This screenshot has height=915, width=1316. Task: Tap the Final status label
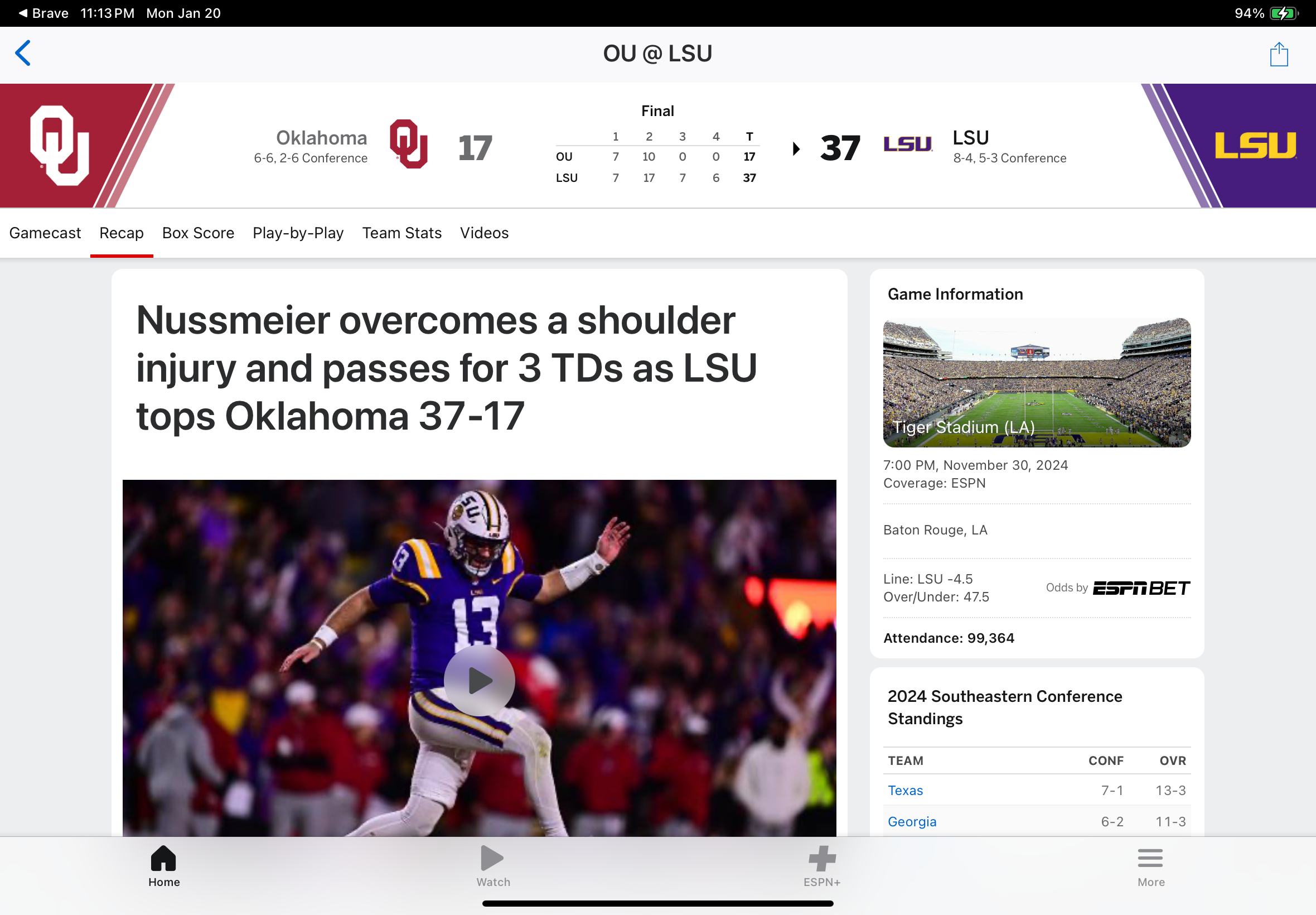pos(657,110)
